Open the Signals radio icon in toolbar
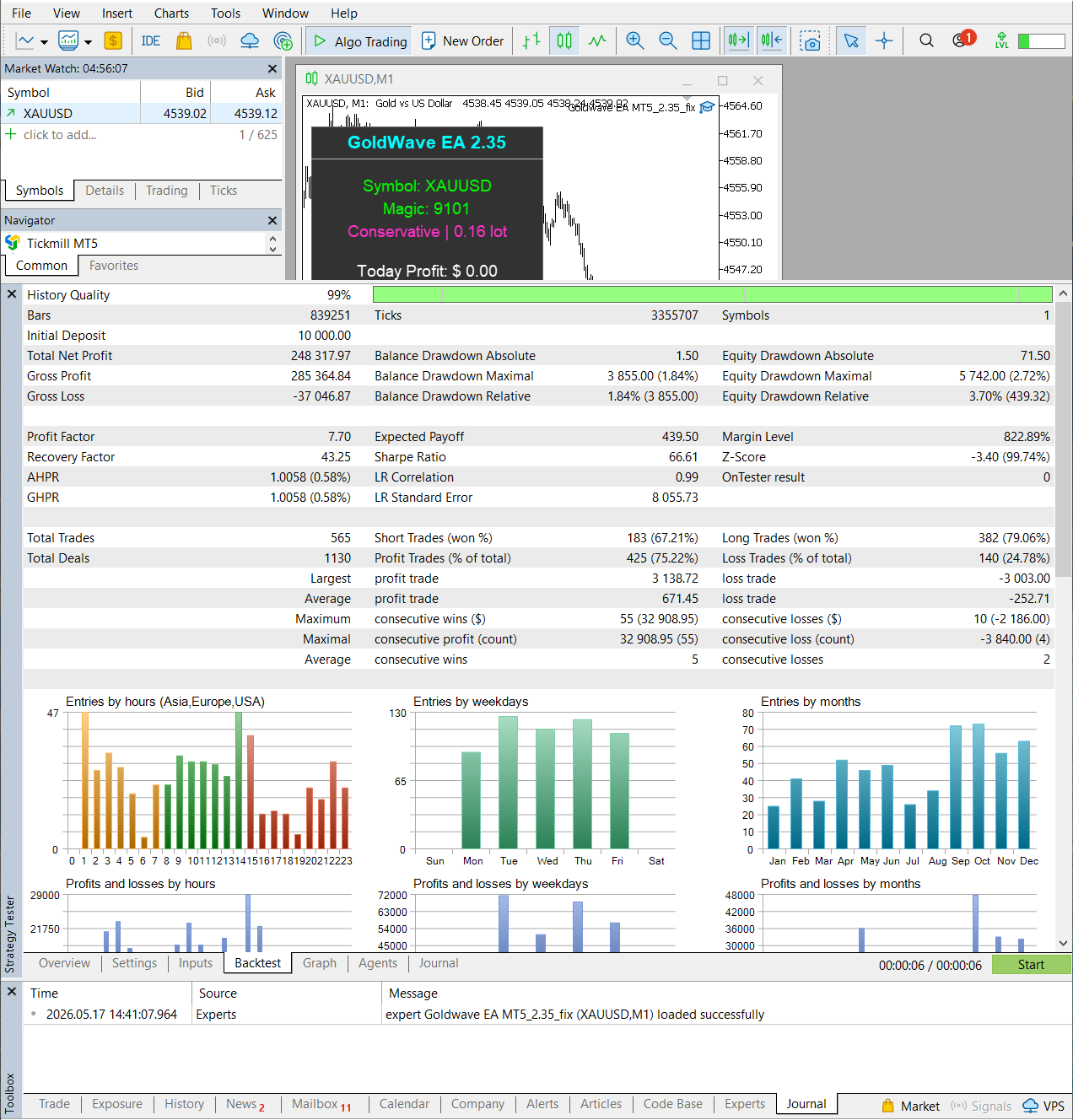The image size is (1073, 1120). pyautogui.click(x=217, y=40)
